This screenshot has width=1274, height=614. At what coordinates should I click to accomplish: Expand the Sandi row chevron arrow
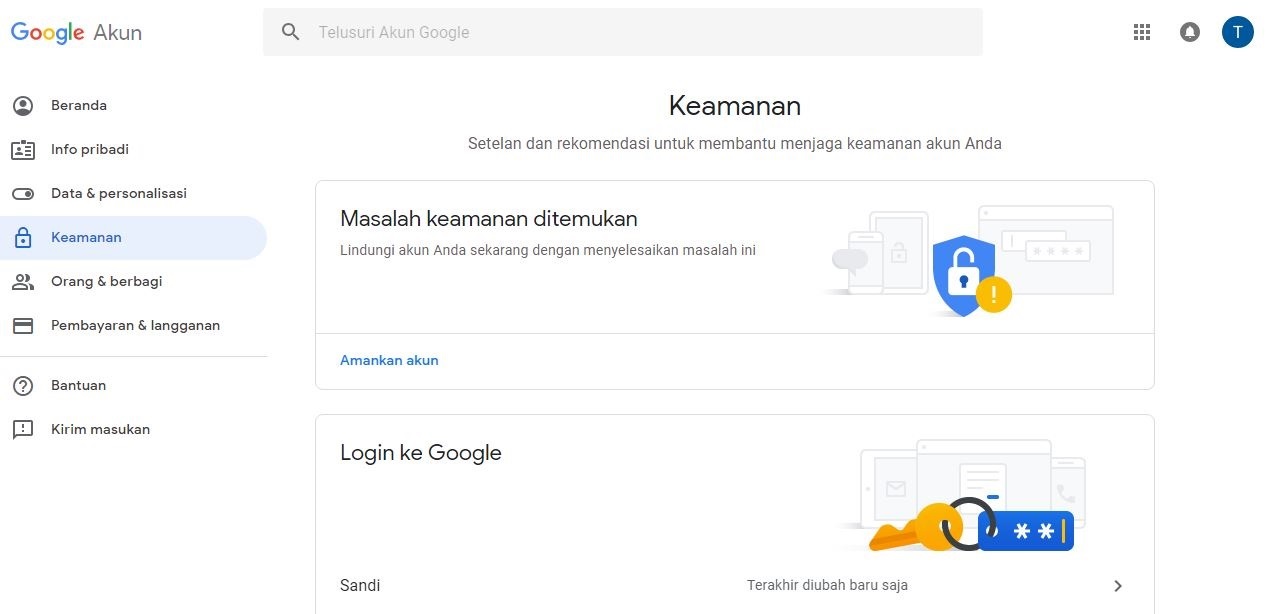[1118, 586]
